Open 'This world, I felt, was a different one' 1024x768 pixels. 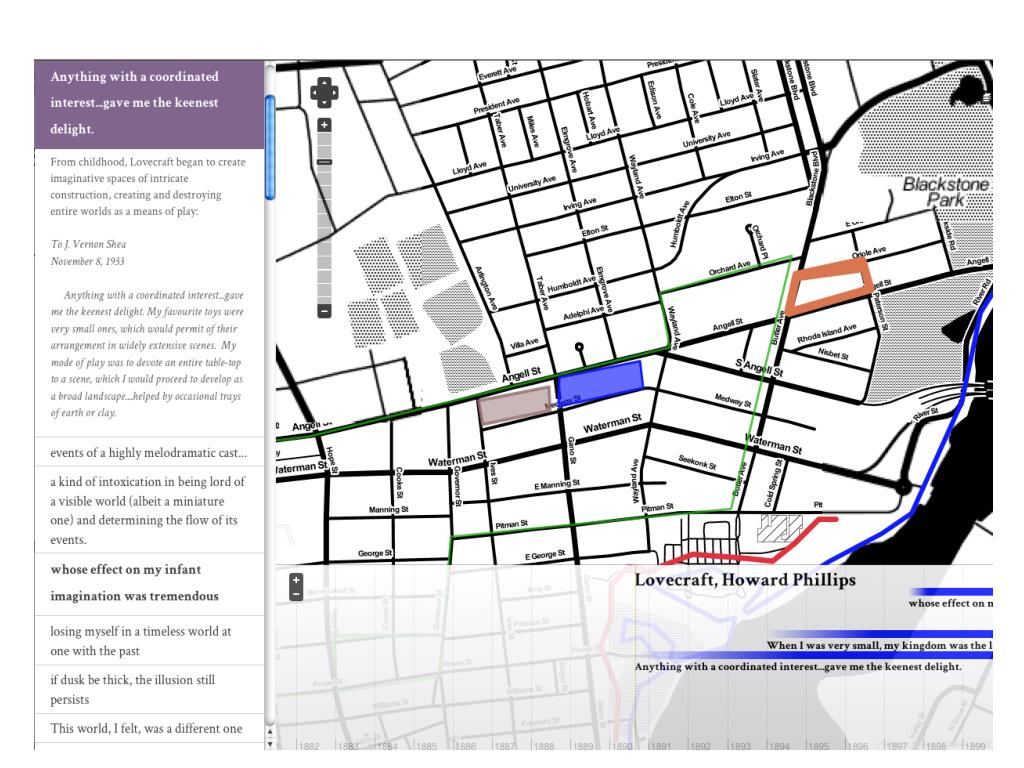tap(150, 728)
